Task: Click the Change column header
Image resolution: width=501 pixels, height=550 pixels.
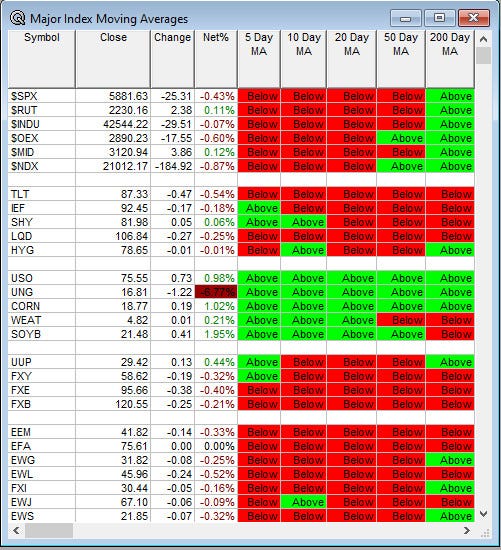Action: point(172,59)
